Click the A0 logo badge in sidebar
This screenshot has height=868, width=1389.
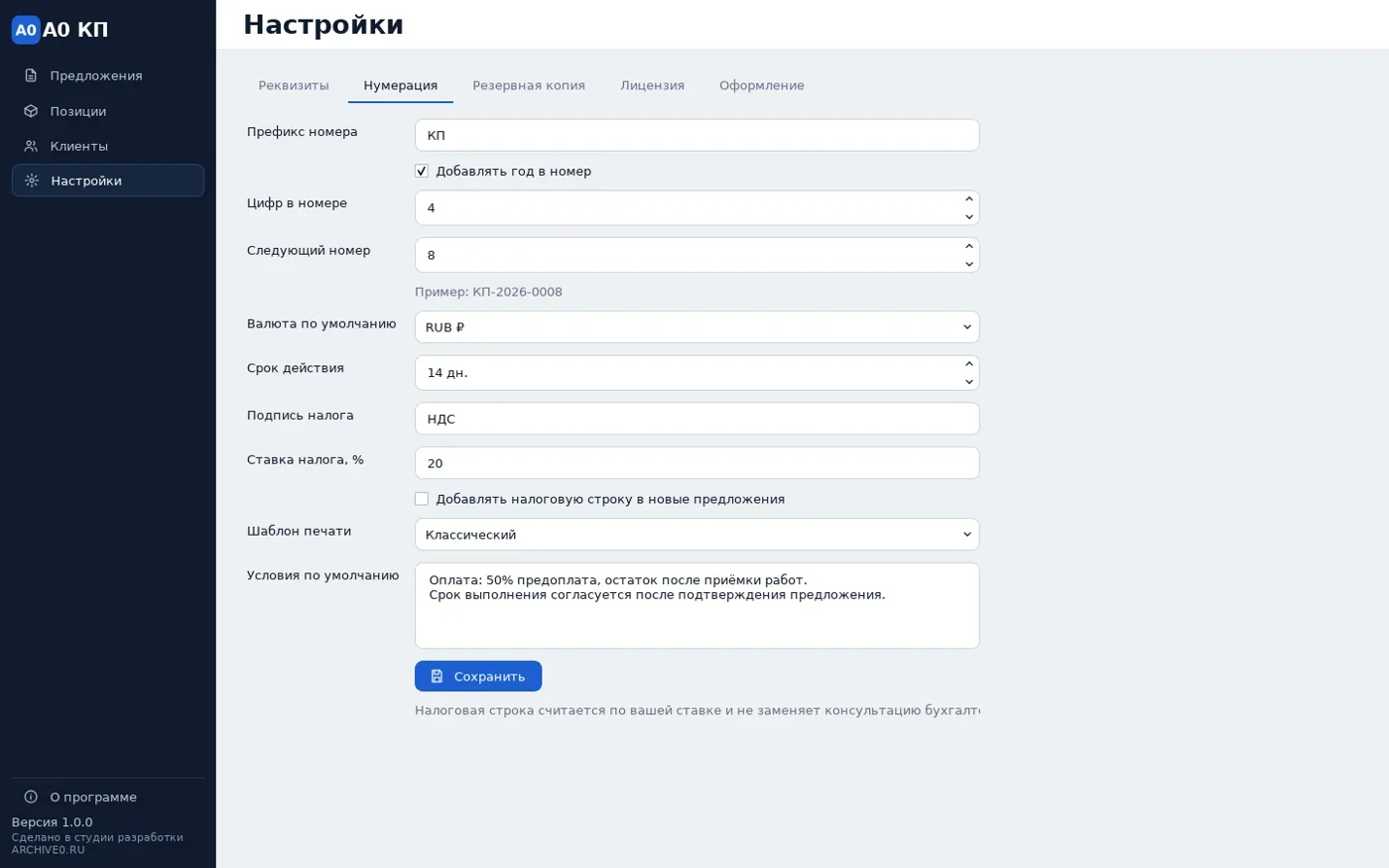point(26,30)
